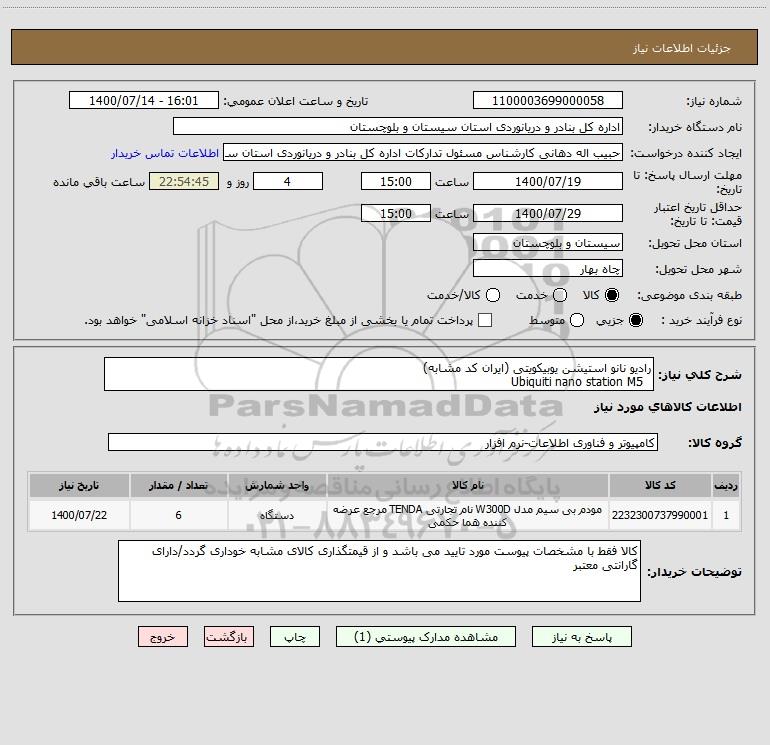Click product code 223230073799​0001 cell
770x745 pixels.
click(660, 515)
